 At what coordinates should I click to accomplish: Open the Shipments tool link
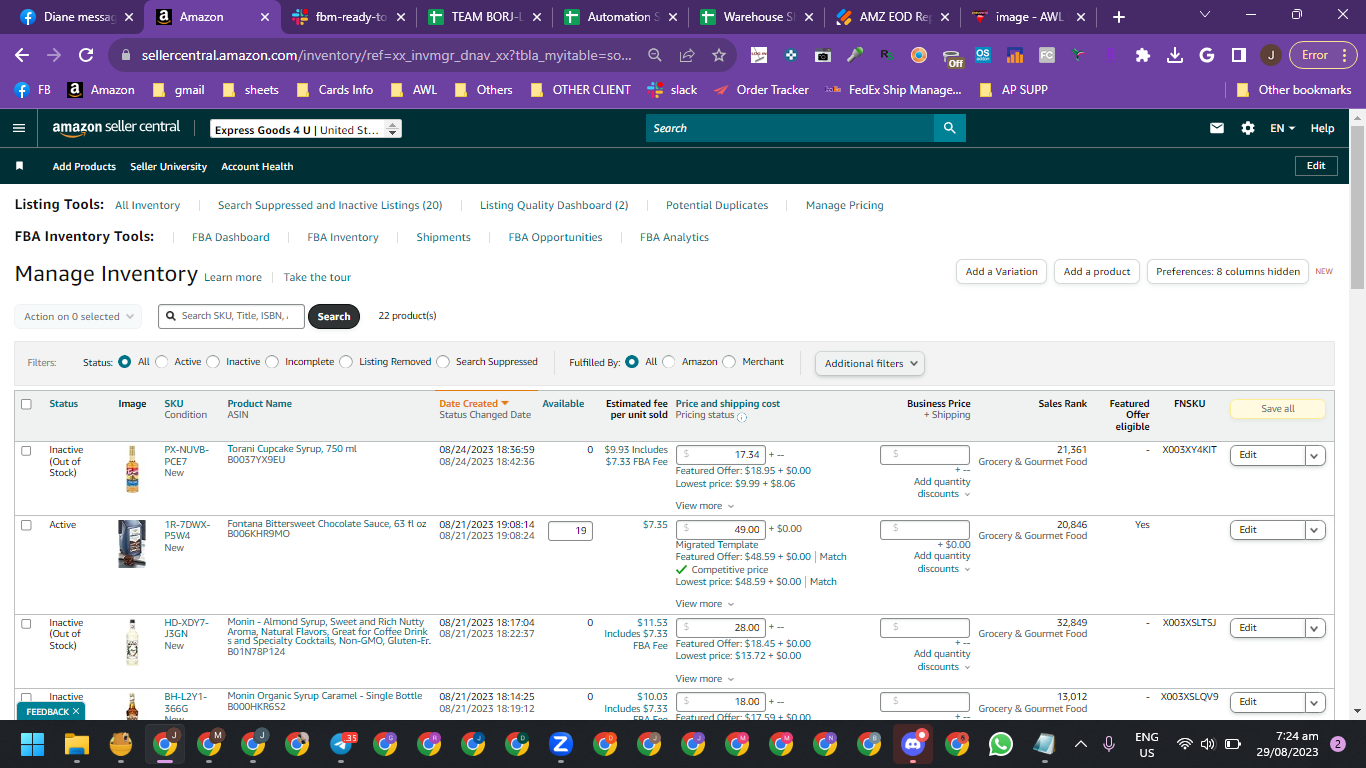point(443,237)
